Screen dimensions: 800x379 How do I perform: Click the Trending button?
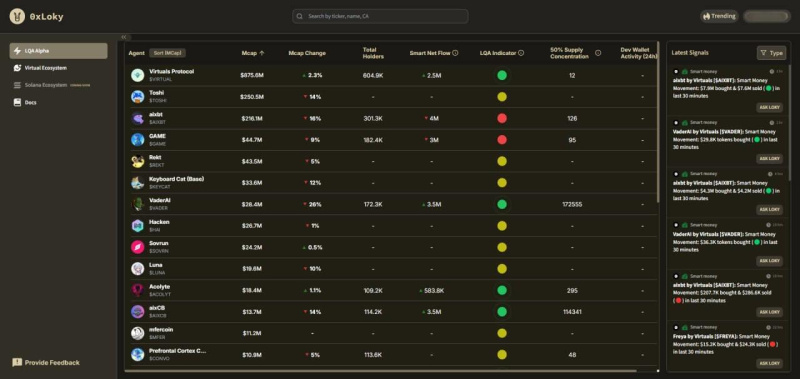719,16
